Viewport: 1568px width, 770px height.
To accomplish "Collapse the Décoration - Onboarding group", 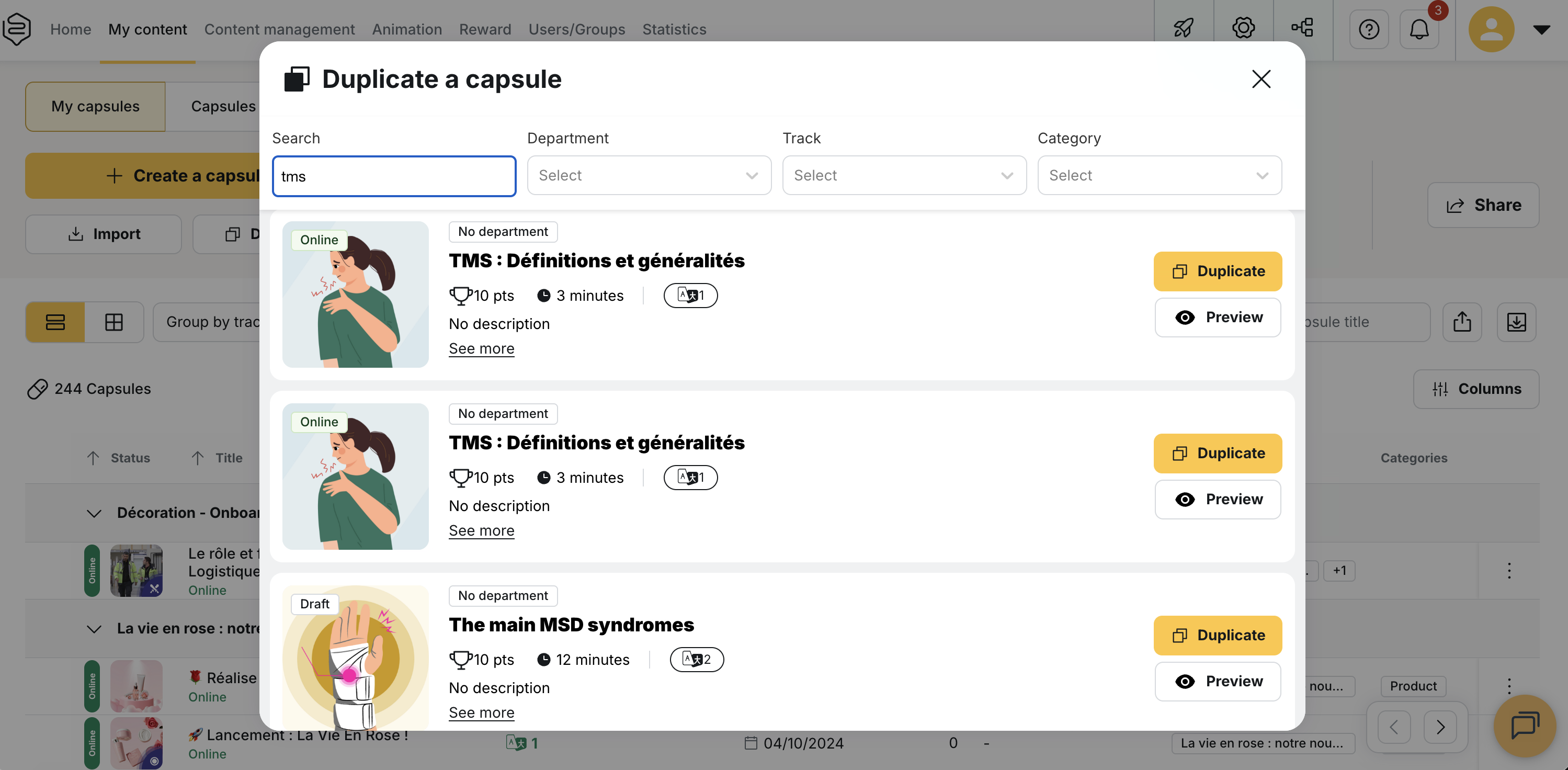I will click(x=94, y=513).
